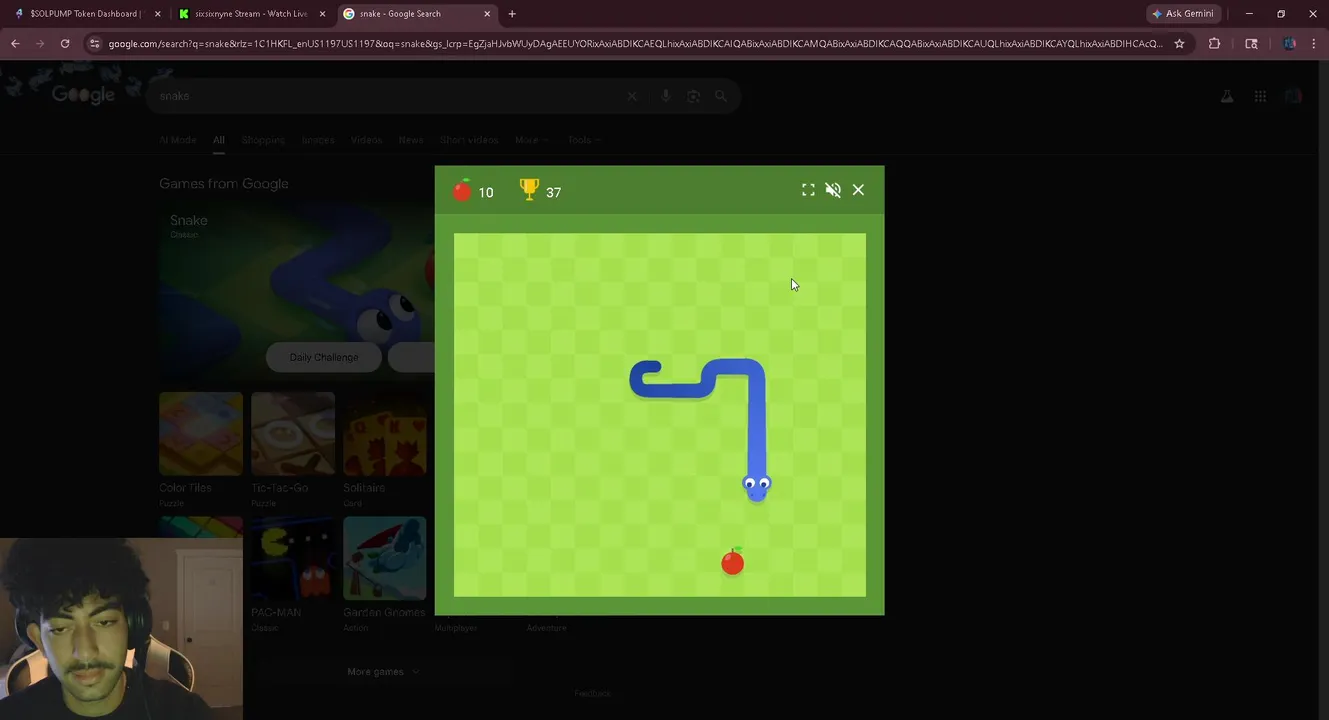
Task: Open Google account avatar
Action: click(1294, 96)
